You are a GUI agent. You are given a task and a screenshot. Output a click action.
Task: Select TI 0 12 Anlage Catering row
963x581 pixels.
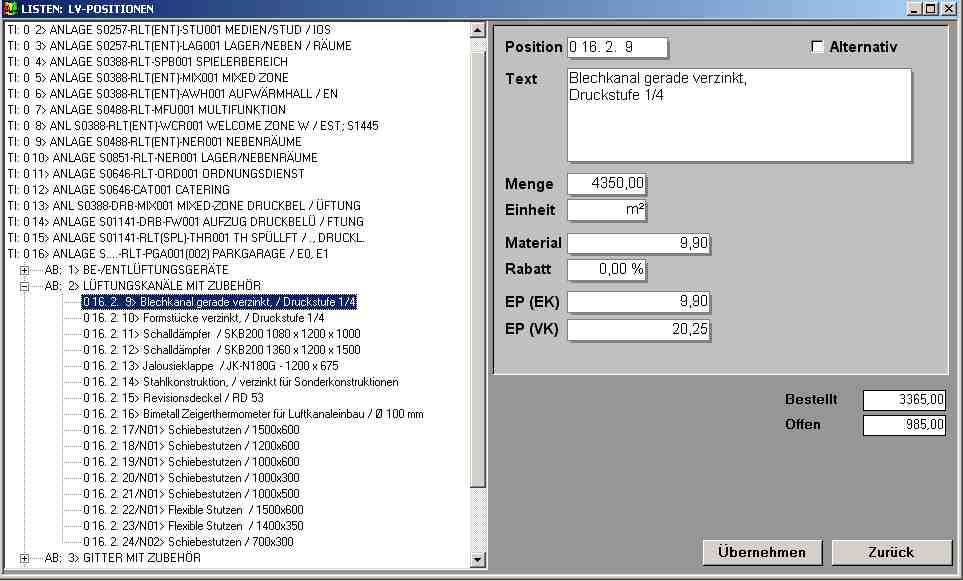tap(118, 190)
